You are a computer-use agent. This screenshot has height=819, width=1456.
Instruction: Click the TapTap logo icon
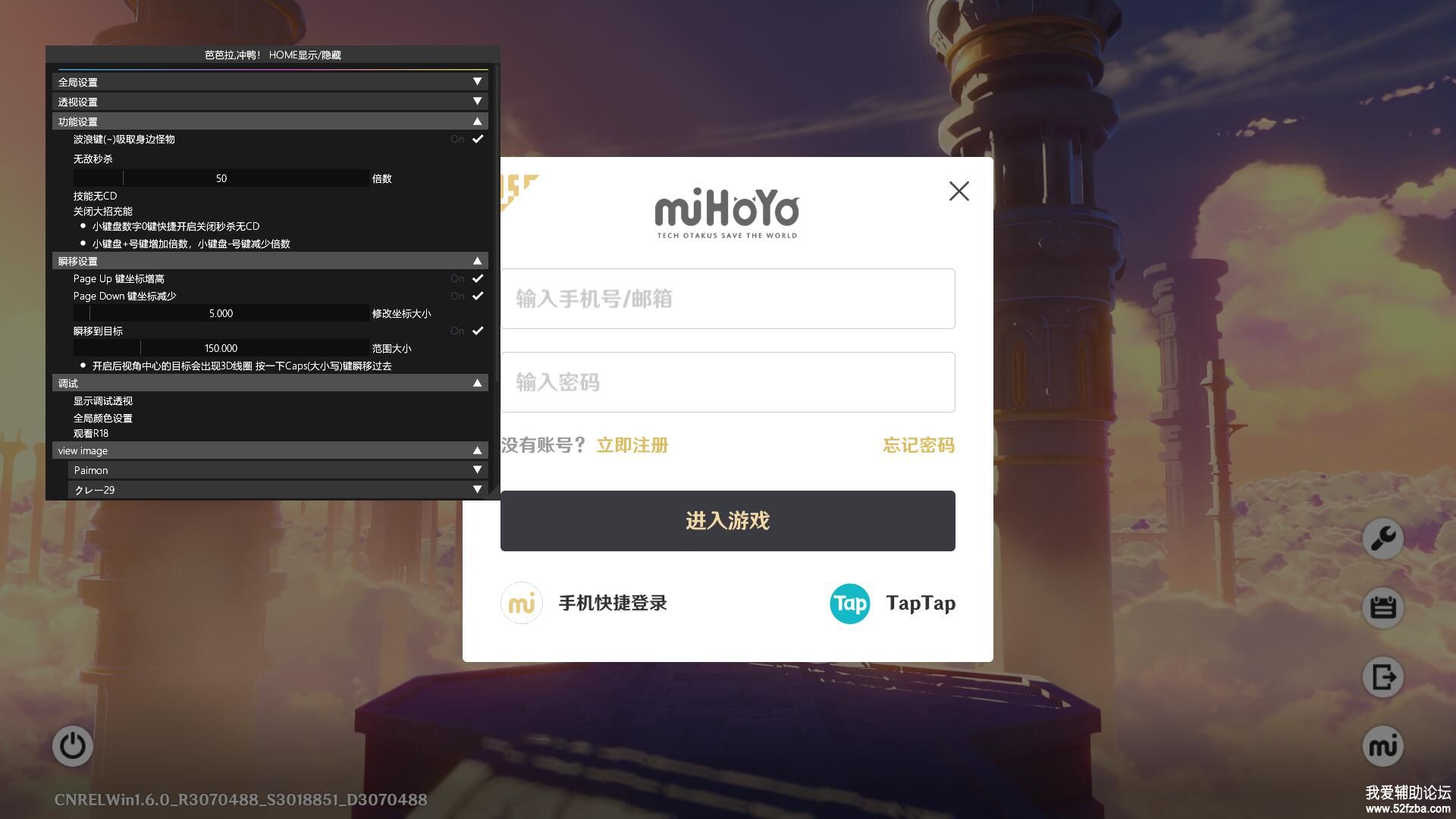point(850,604)
